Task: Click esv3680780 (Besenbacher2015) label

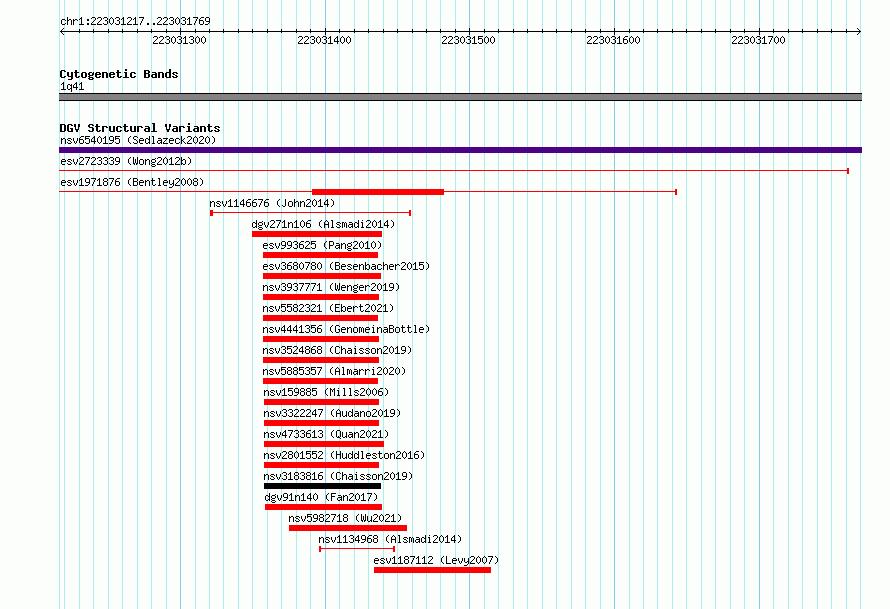Action: (346, 266)
